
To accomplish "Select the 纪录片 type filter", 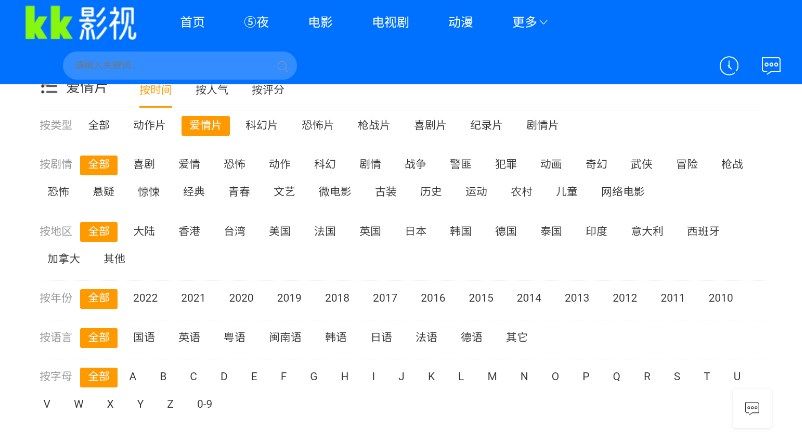I will tap(486, 125).
